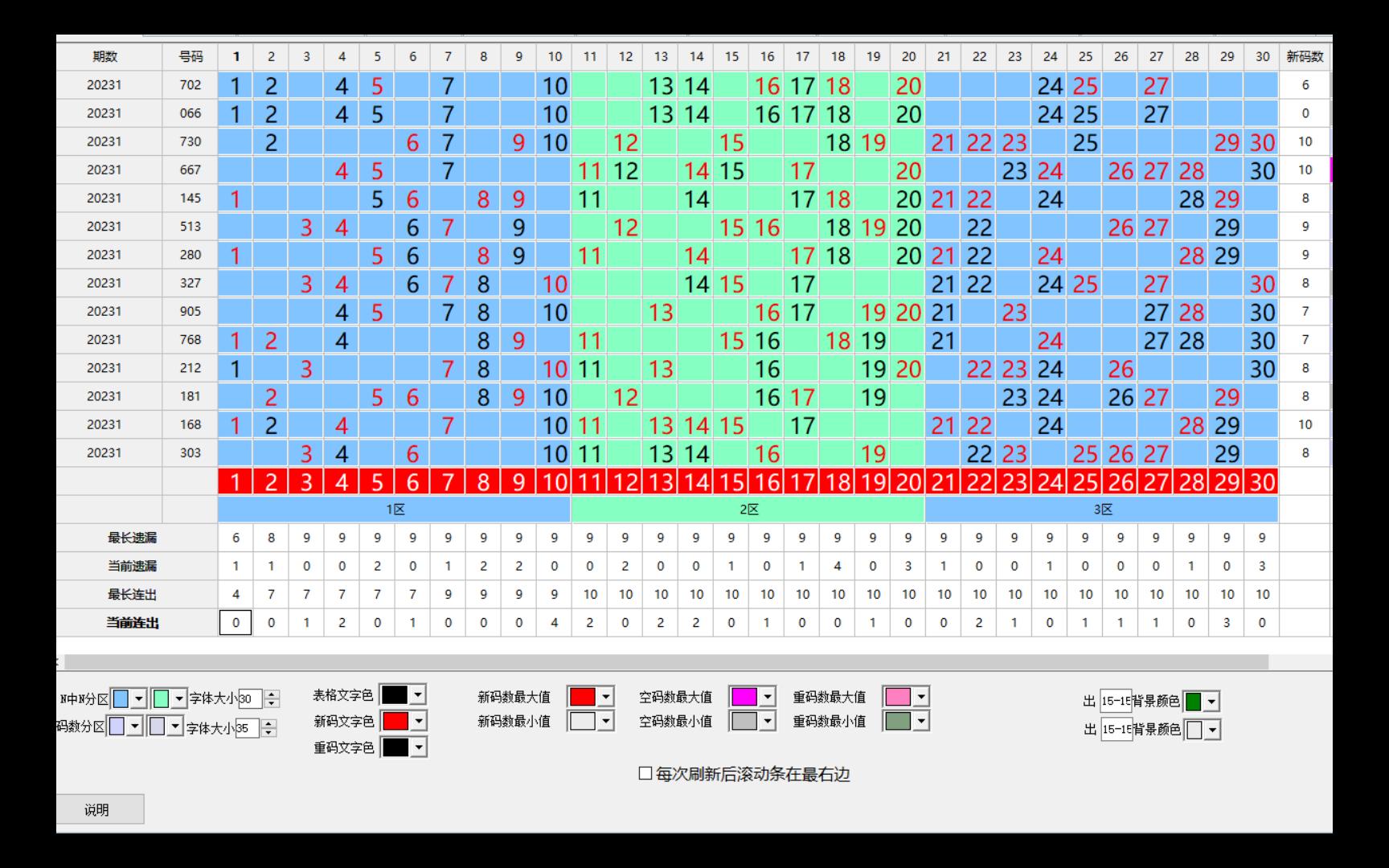Click the 当前连出 row label
Screen dimensions: 1389x868
coord(133,623)
